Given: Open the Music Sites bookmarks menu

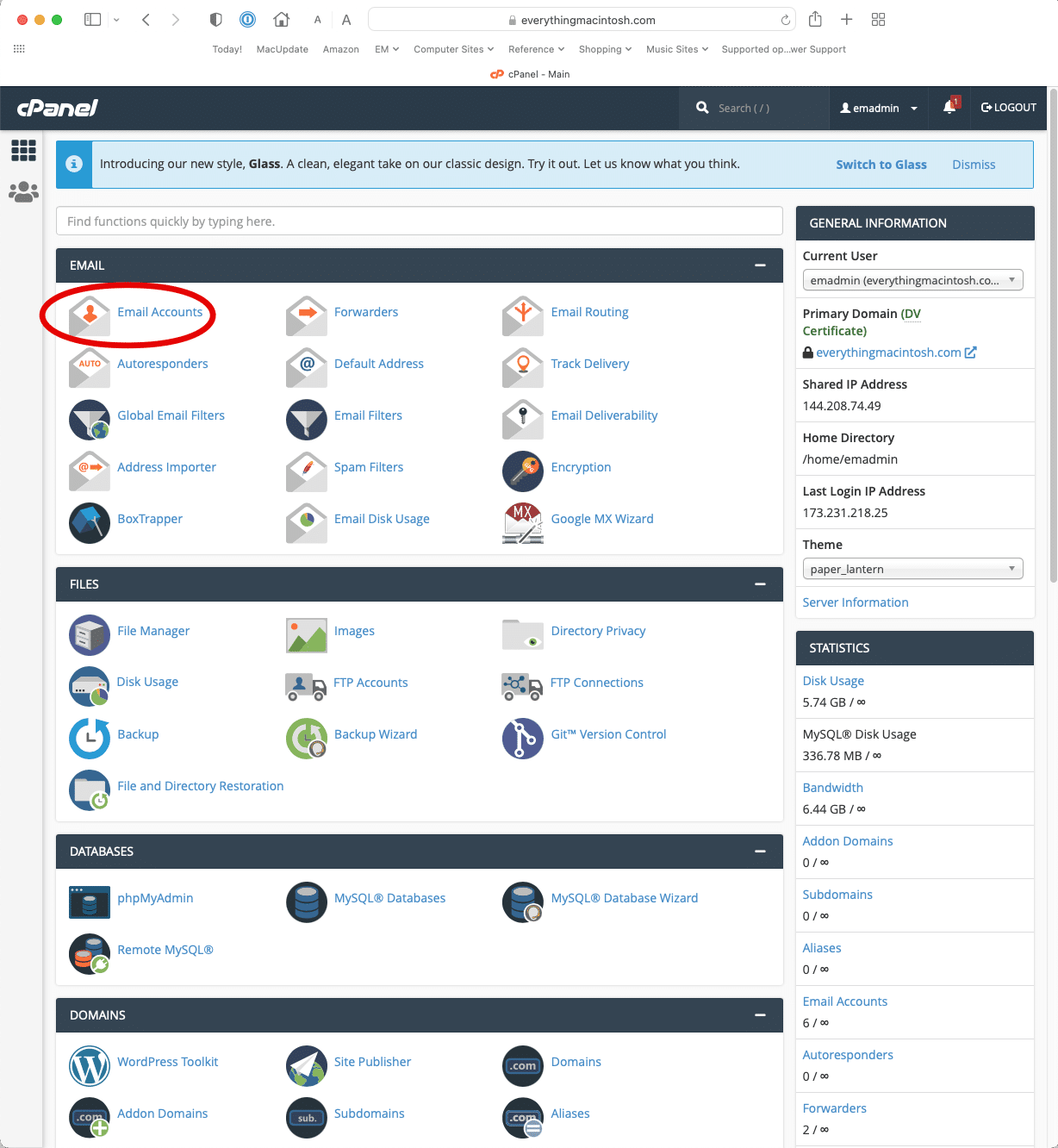Looking at the screenshot, I should click(x=677, y=49).
